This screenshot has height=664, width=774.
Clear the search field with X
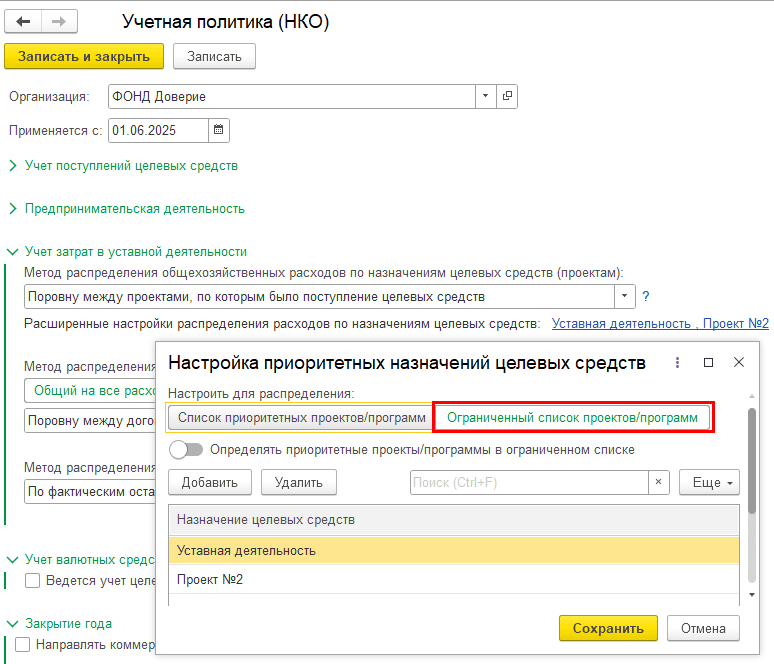[x=659, y=482]
